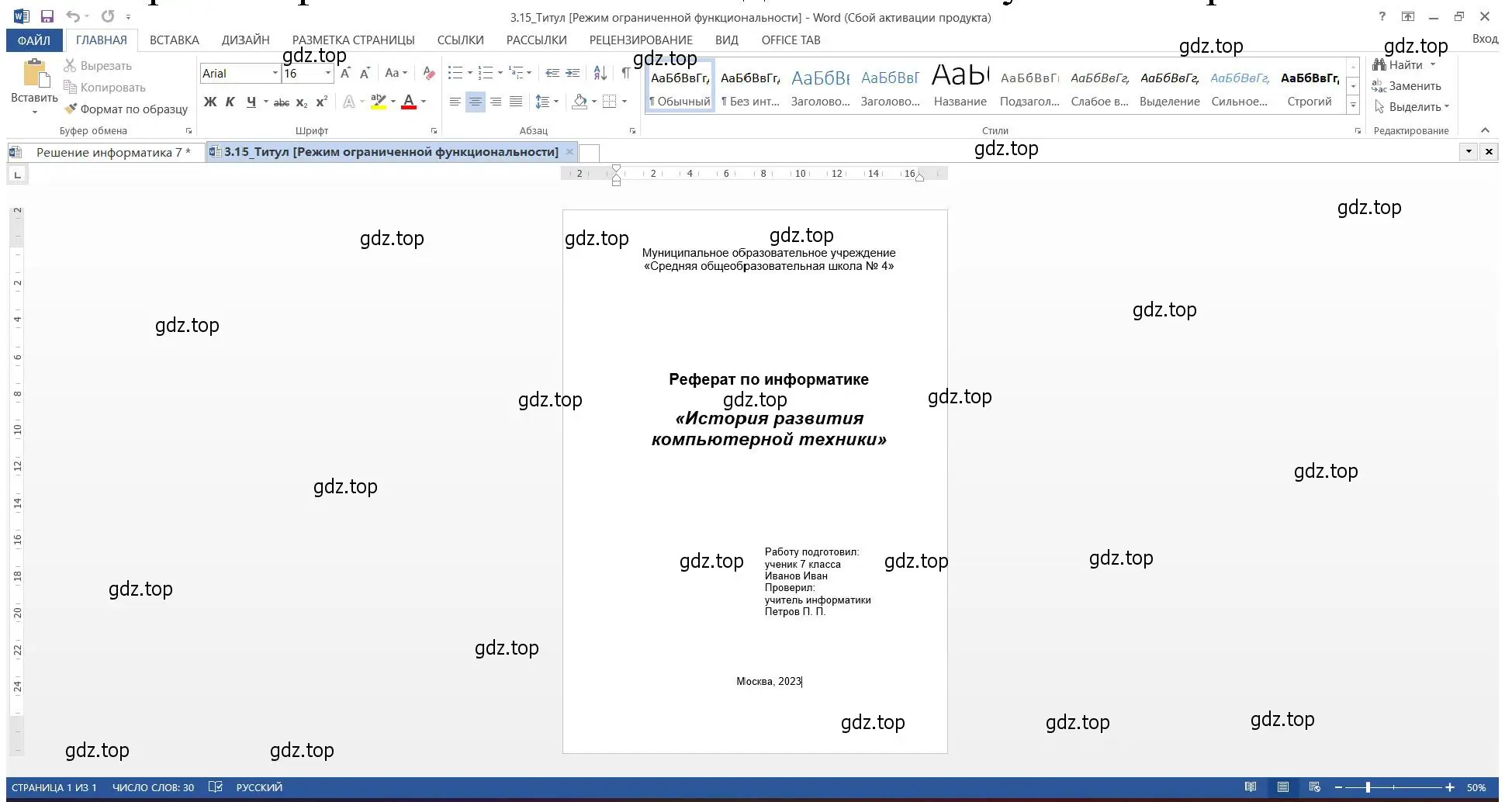1512x802 pixels.
Task: Undo the last action
Action: click(x=73, y=16)
